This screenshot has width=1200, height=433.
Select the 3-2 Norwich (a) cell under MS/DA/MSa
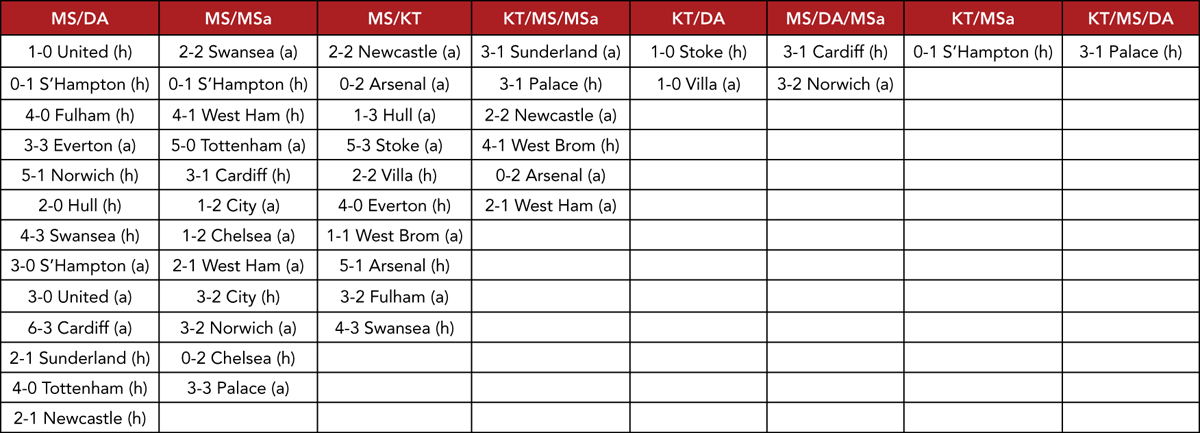click(835, 83)
